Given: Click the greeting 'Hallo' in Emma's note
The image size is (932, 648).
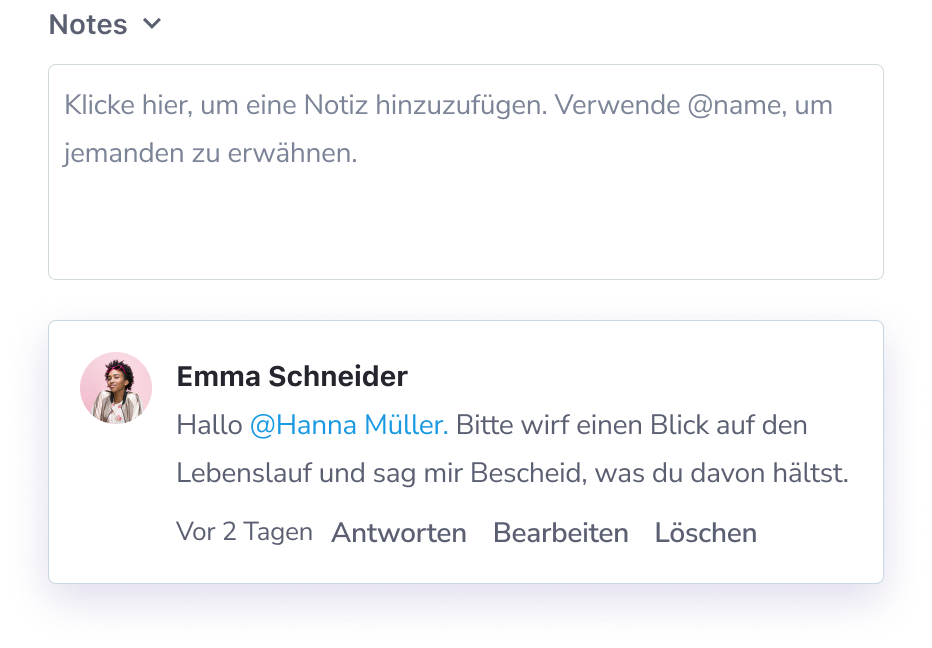Looking at the screenshot, I should click(208, 425).
